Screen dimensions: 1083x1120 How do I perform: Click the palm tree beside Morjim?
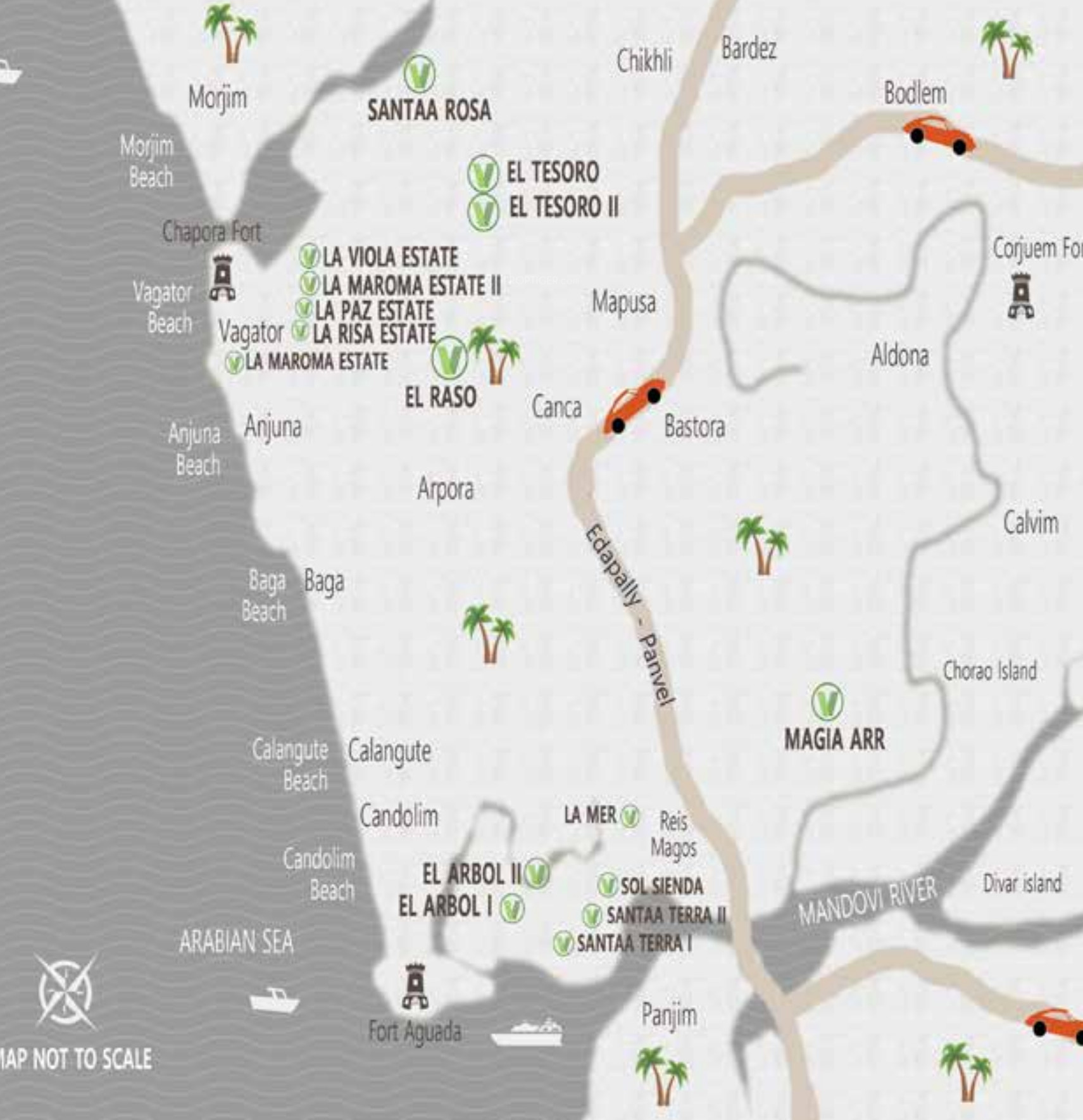click(230, 32)
